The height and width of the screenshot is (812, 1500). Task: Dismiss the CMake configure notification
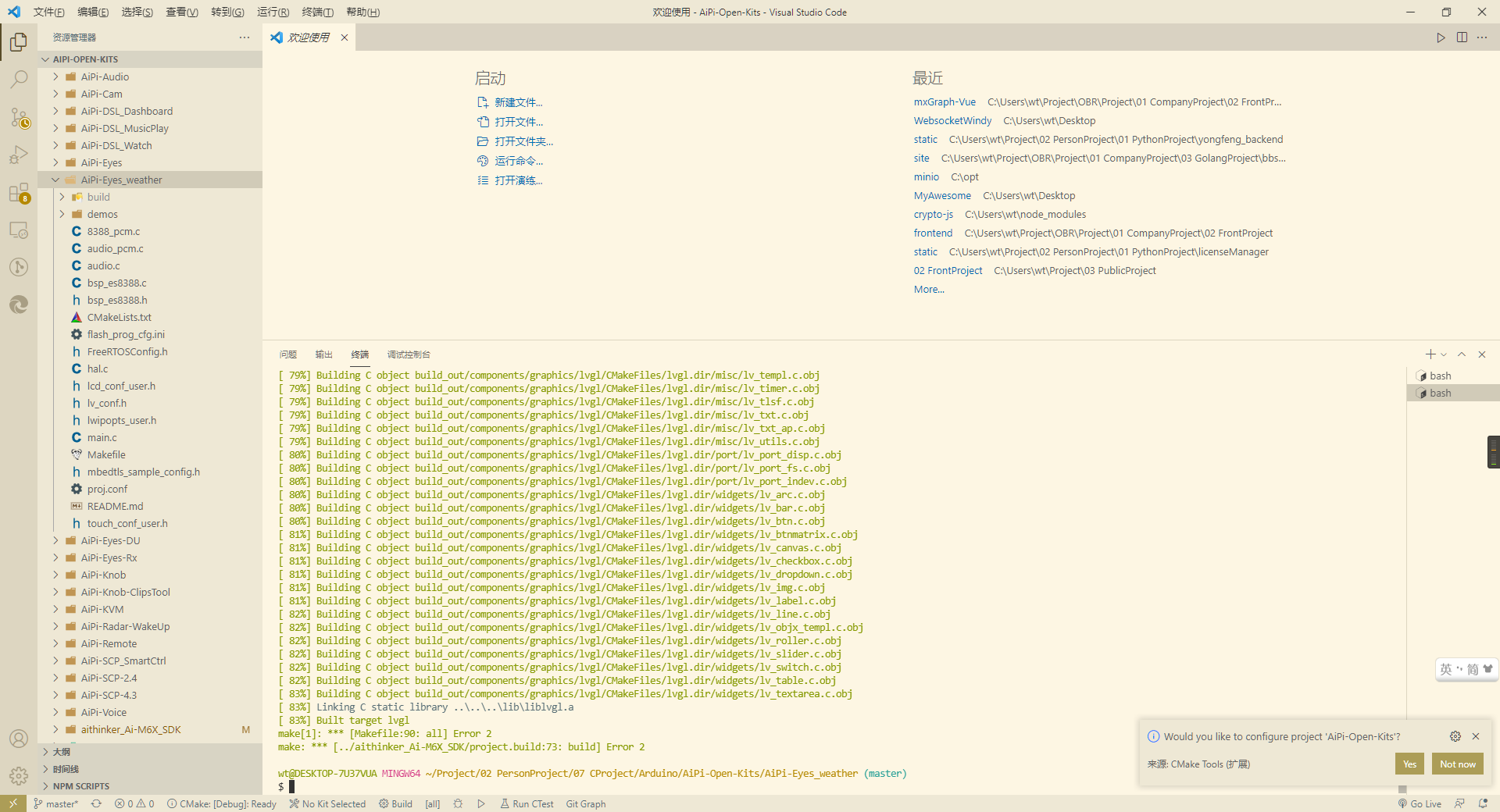click(1476, 736)
